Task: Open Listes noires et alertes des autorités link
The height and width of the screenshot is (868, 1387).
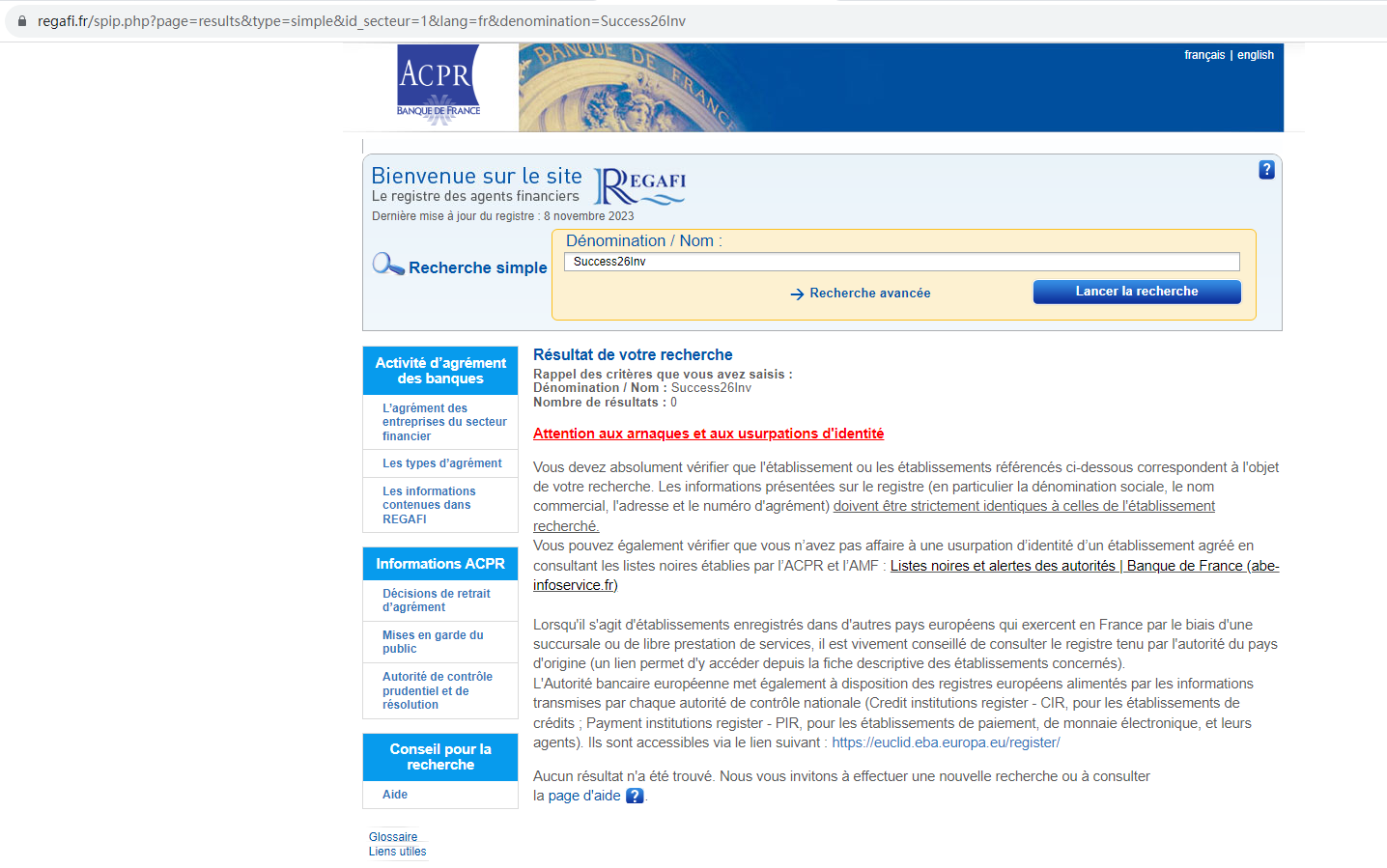Action: [x=906, y=575]
